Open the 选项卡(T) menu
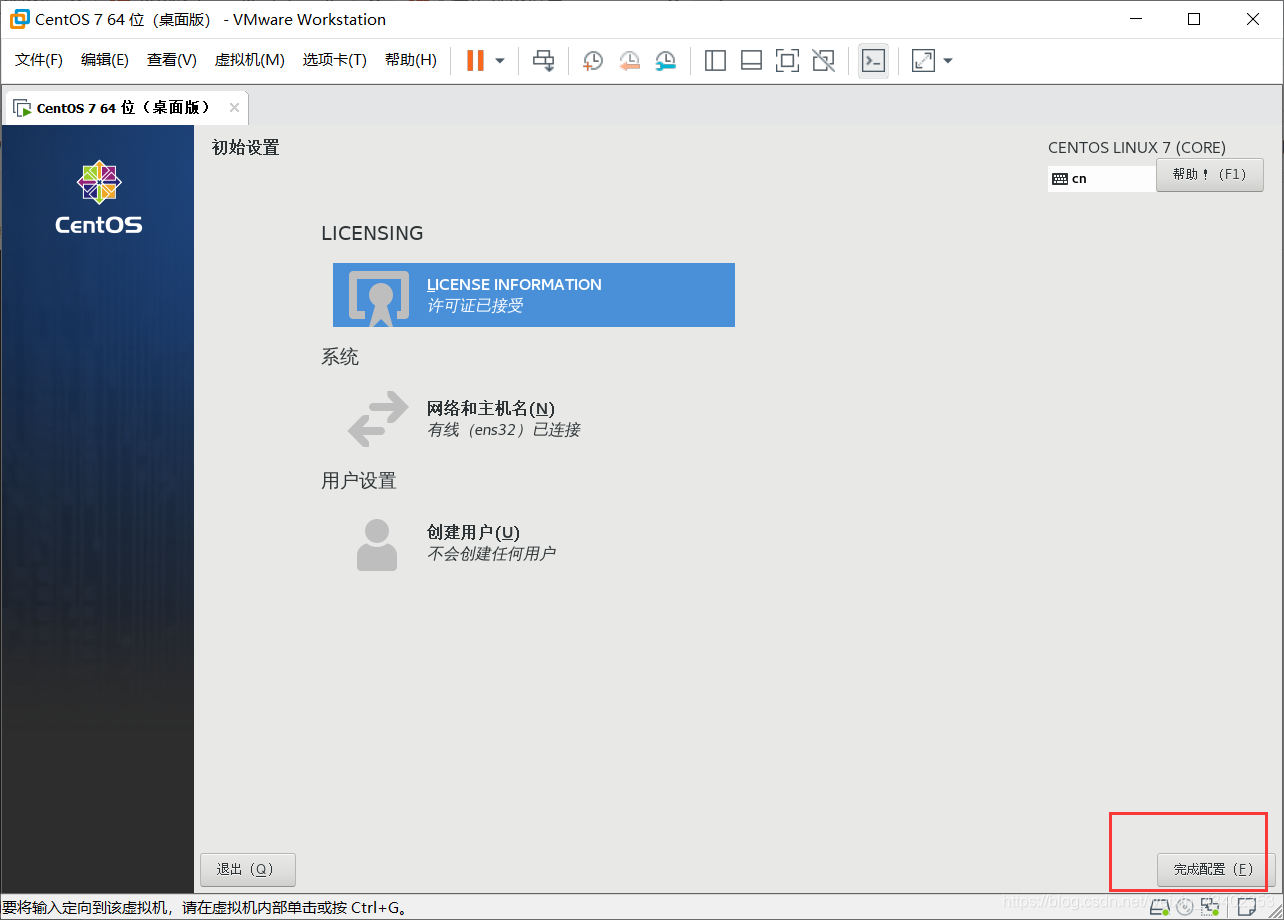 [x=334, y=60]
